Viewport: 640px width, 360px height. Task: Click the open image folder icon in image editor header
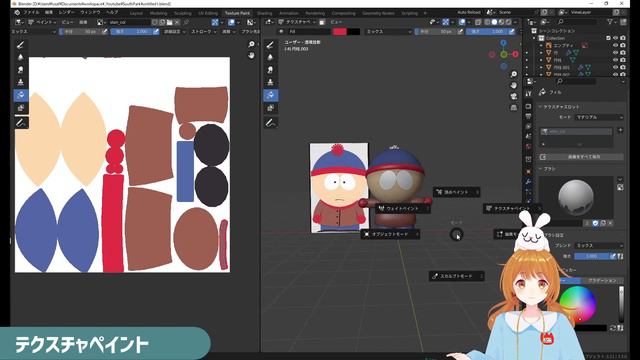pos(169,22)
